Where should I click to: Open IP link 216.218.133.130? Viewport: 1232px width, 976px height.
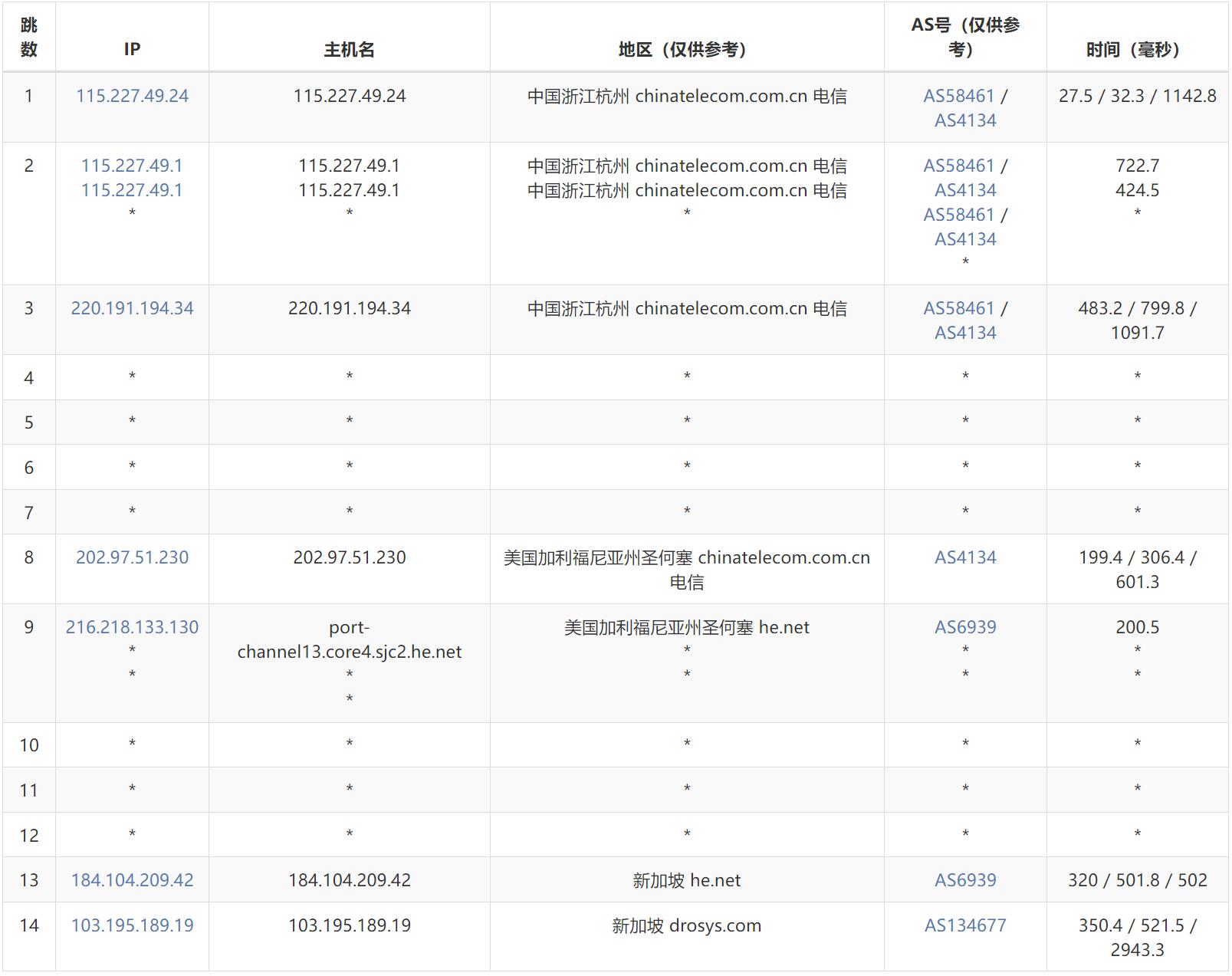coord(132,627)
